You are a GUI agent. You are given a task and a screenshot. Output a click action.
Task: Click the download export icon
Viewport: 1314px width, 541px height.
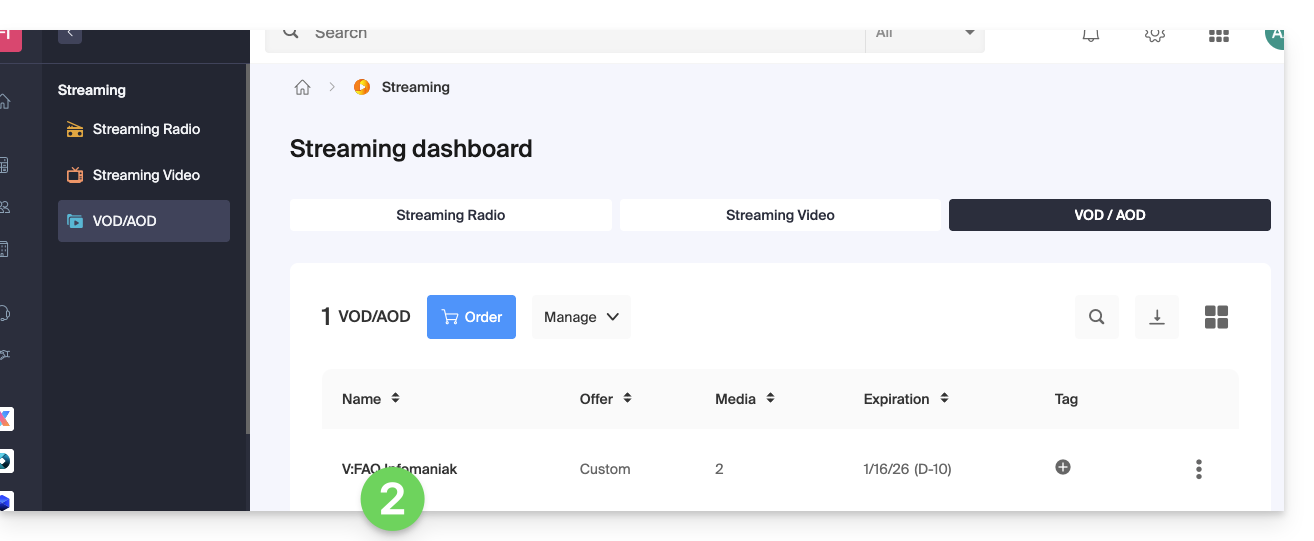tap(1157, 317)
